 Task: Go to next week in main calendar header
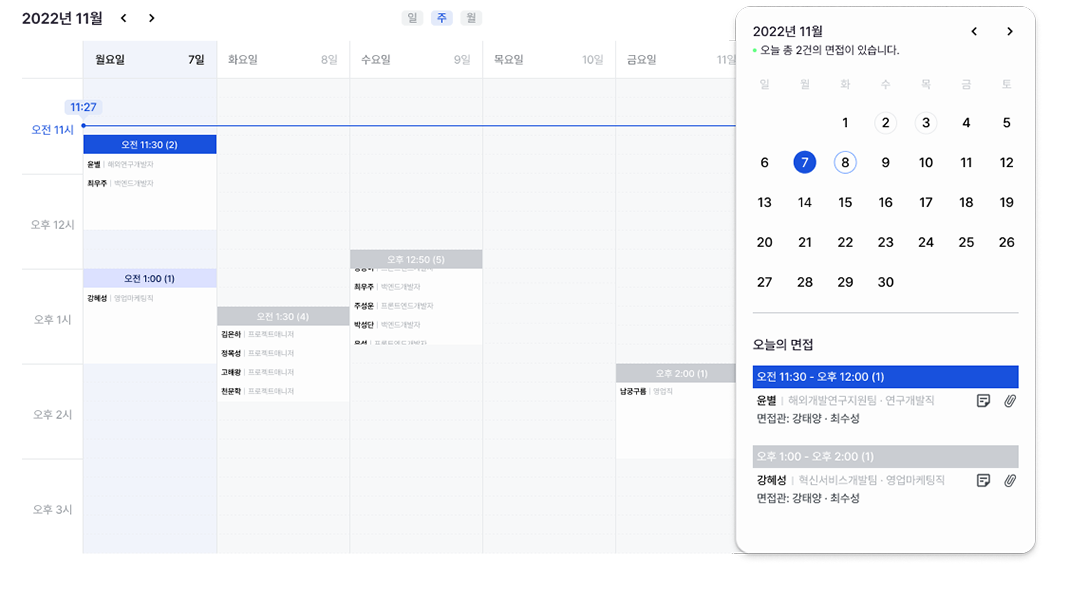(x=151, y=18)
